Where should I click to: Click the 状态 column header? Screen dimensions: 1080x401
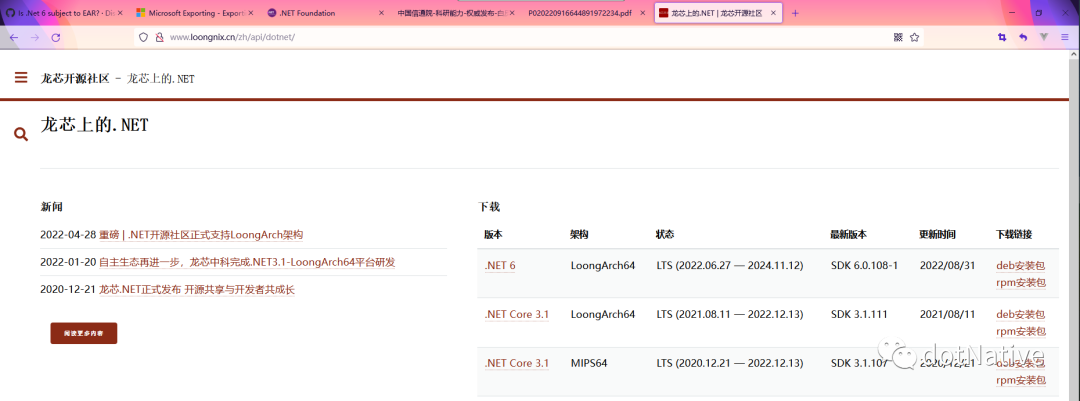pos(665,235)
